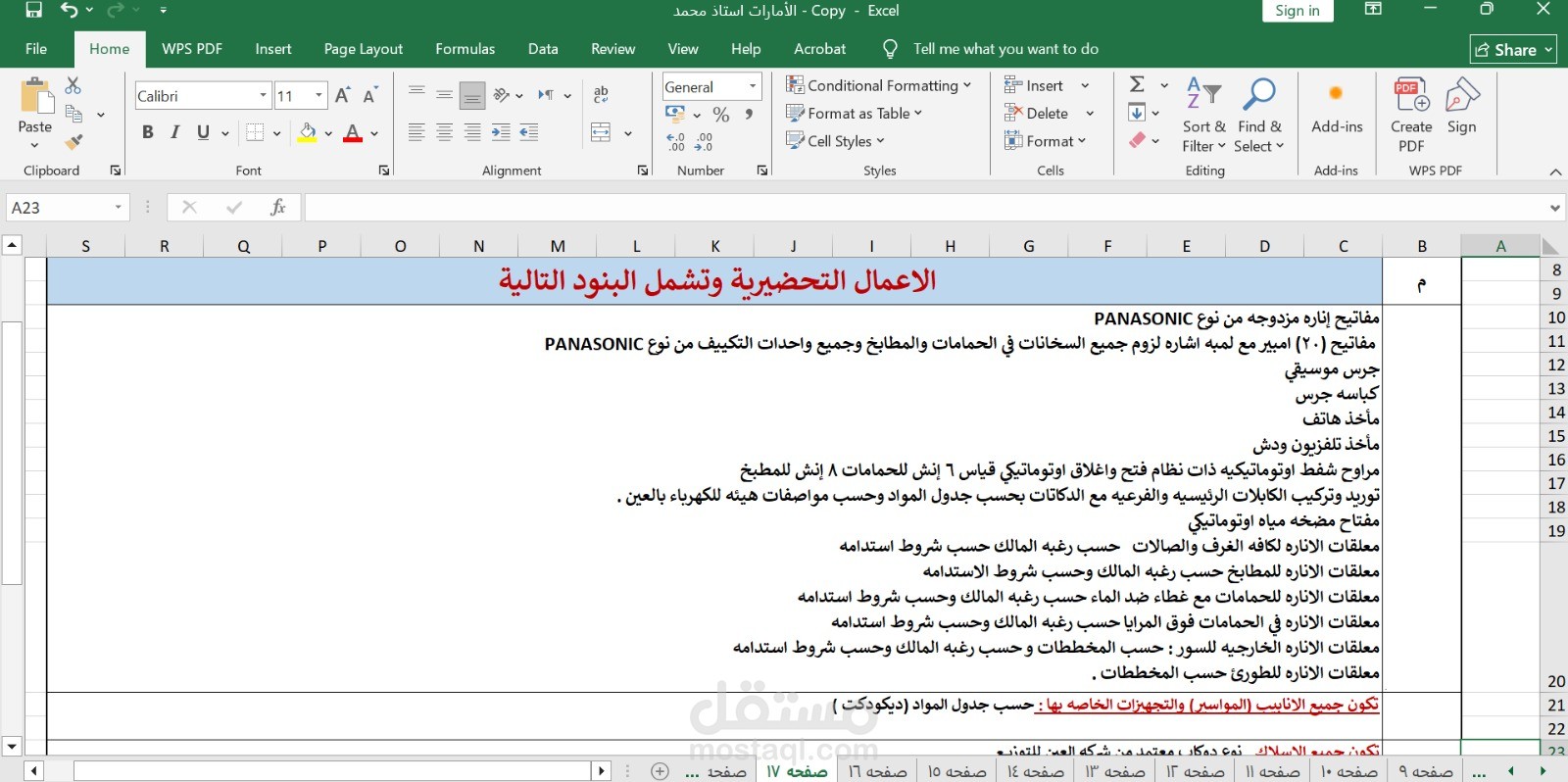Open Format as Table menu
Screen dimensions: 1568x782
[855, 113]
